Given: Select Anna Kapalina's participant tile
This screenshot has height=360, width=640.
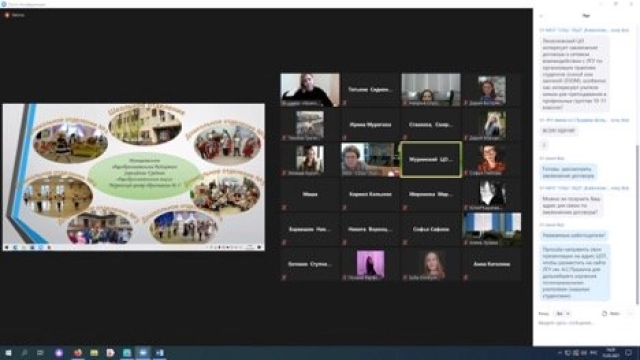Looking at the screenshot, I should point(491,264).
